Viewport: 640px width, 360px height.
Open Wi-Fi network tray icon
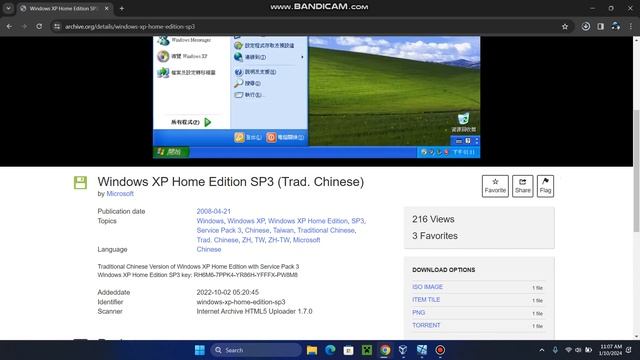pyautogui.click(x=568, y=350)
